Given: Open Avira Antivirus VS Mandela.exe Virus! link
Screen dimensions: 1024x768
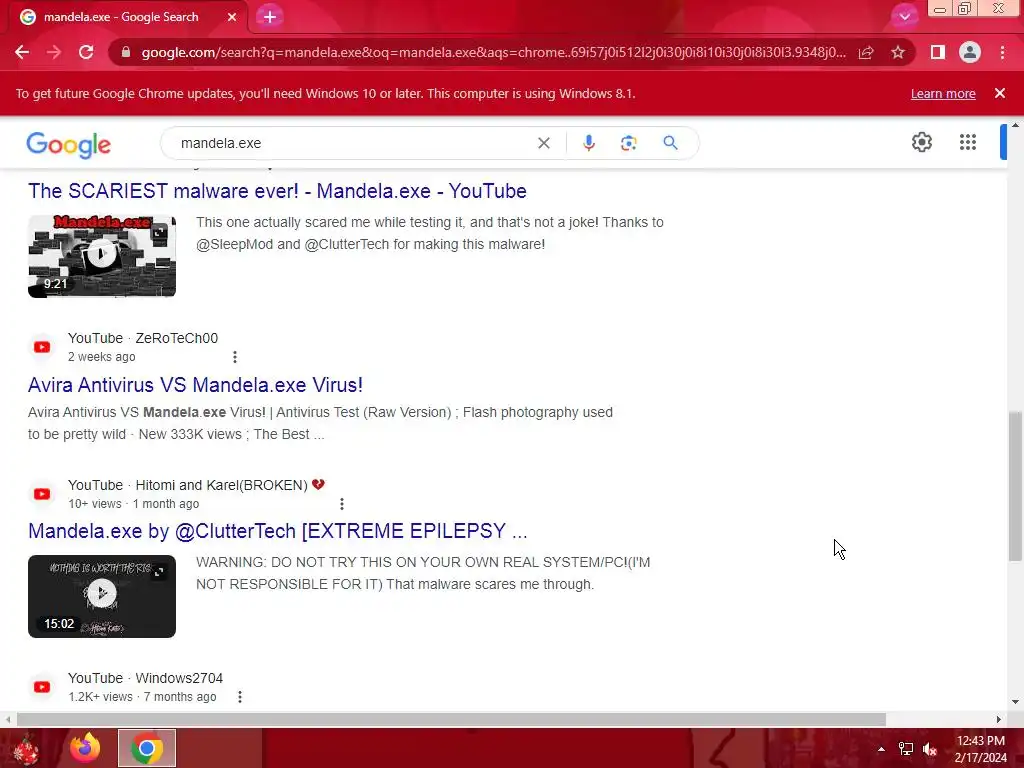Looking at the screenshot, I should tap(195, 385).
